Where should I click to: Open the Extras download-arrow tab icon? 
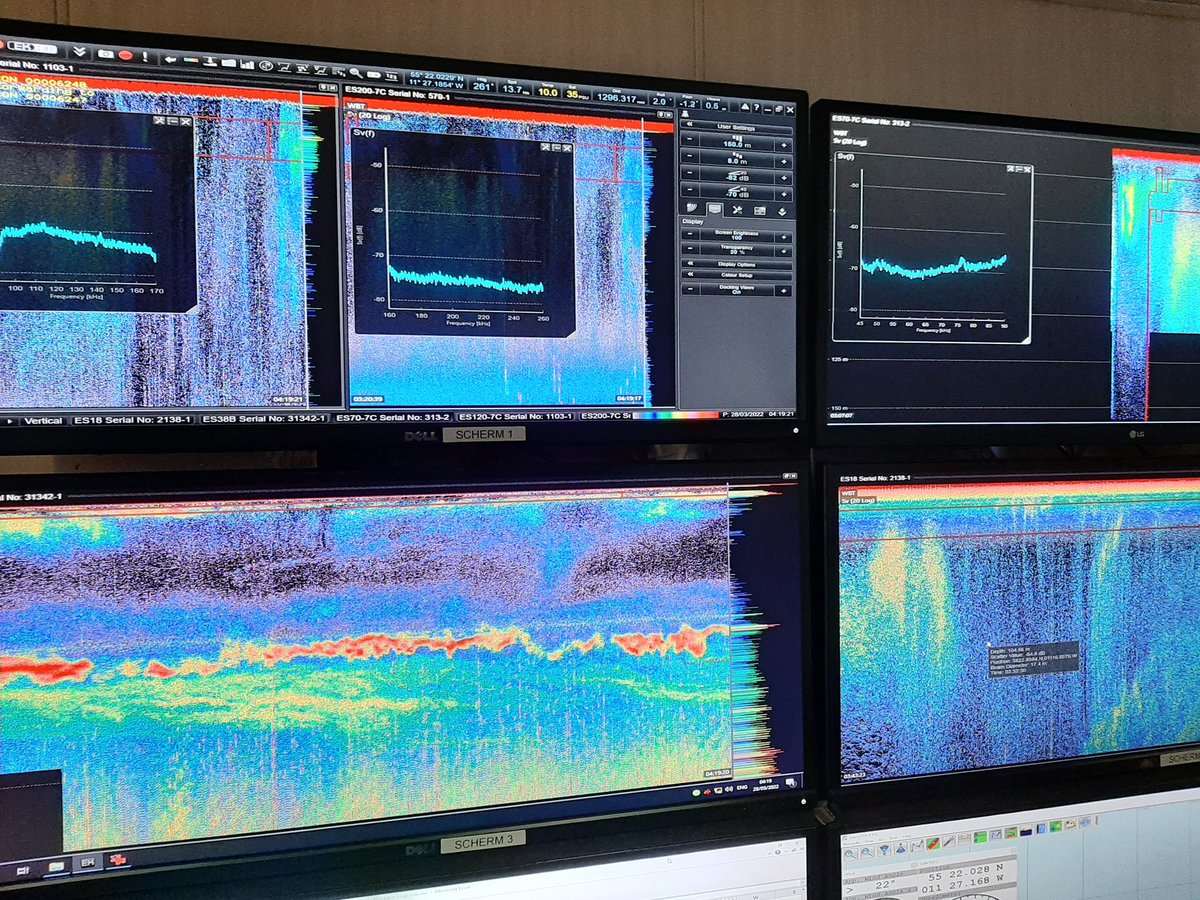tap(782, 211)
